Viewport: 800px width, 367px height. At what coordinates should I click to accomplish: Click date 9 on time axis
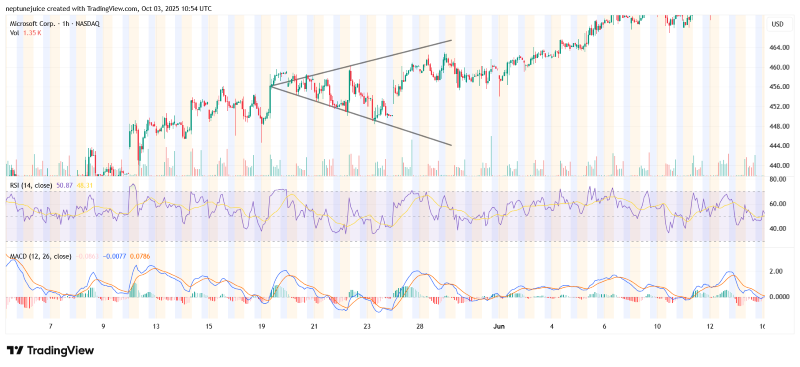103,327
